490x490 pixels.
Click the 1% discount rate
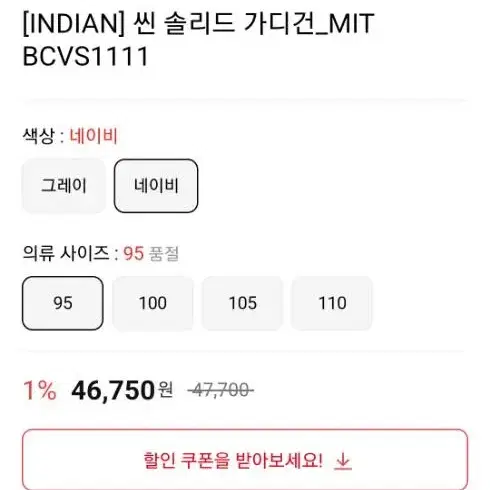click(x=40, y=390)
